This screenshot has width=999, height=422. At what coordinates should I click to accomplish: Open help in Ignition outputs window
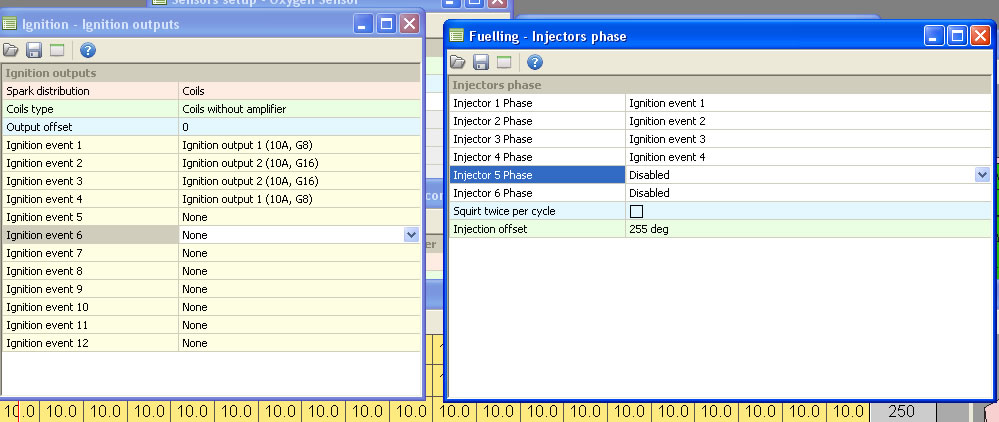(88, 50)
